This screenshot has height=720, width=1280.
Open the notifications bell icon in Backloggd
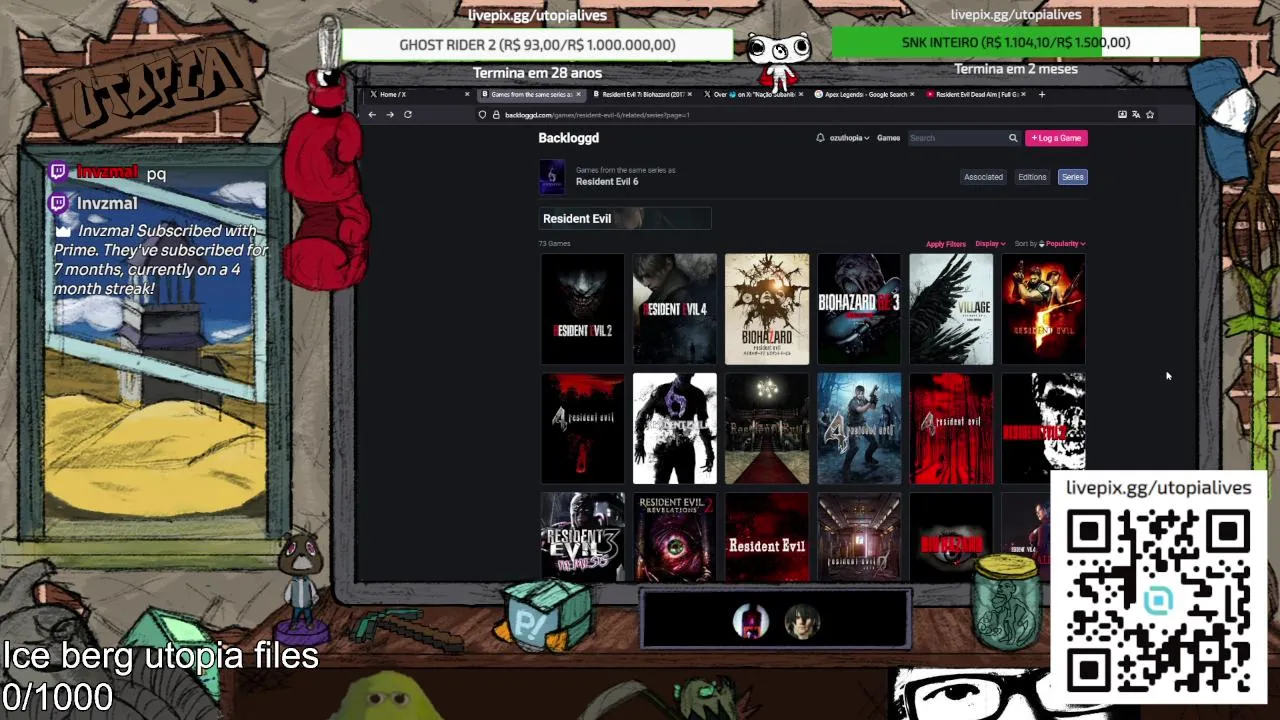tap(820, 138)
